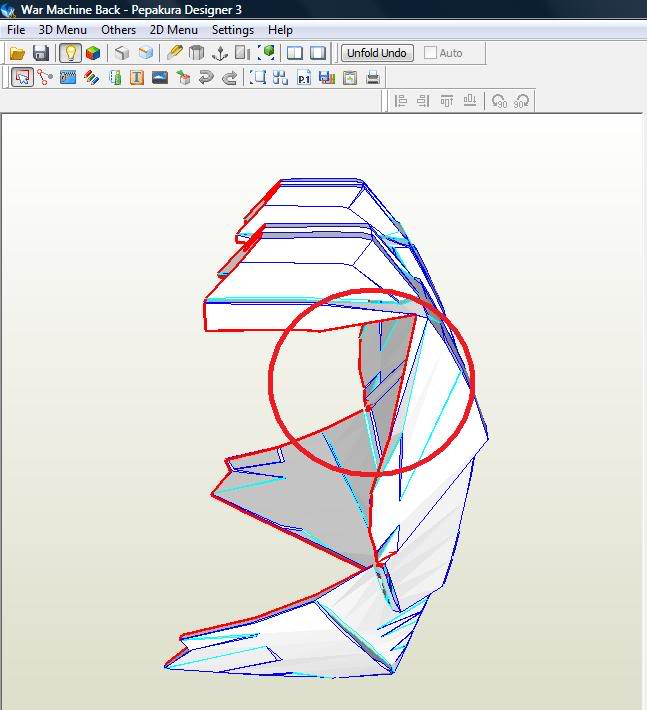
Task: Click the redo curved arrow icon
Action: [x=230, y=78]
